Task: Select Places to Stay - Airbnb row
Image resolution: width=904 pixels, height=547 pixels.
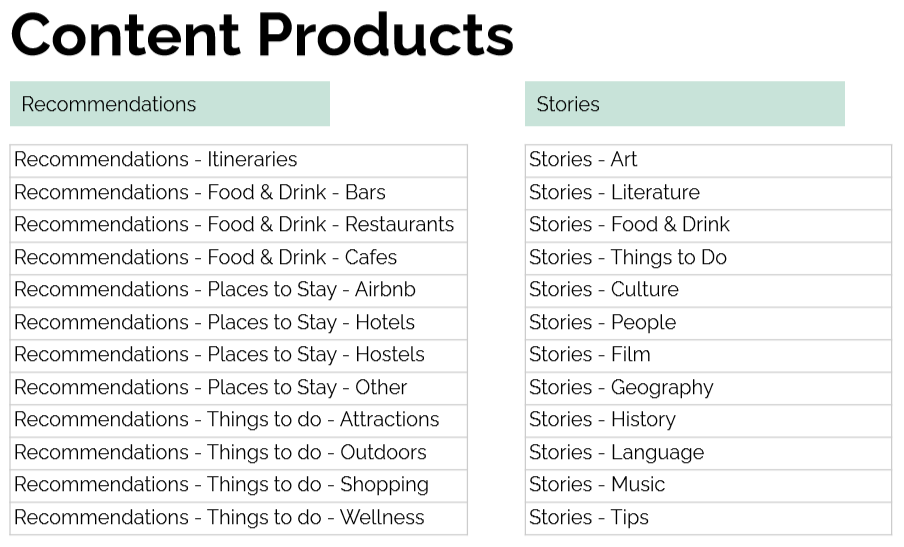Action: pos(238,290)
